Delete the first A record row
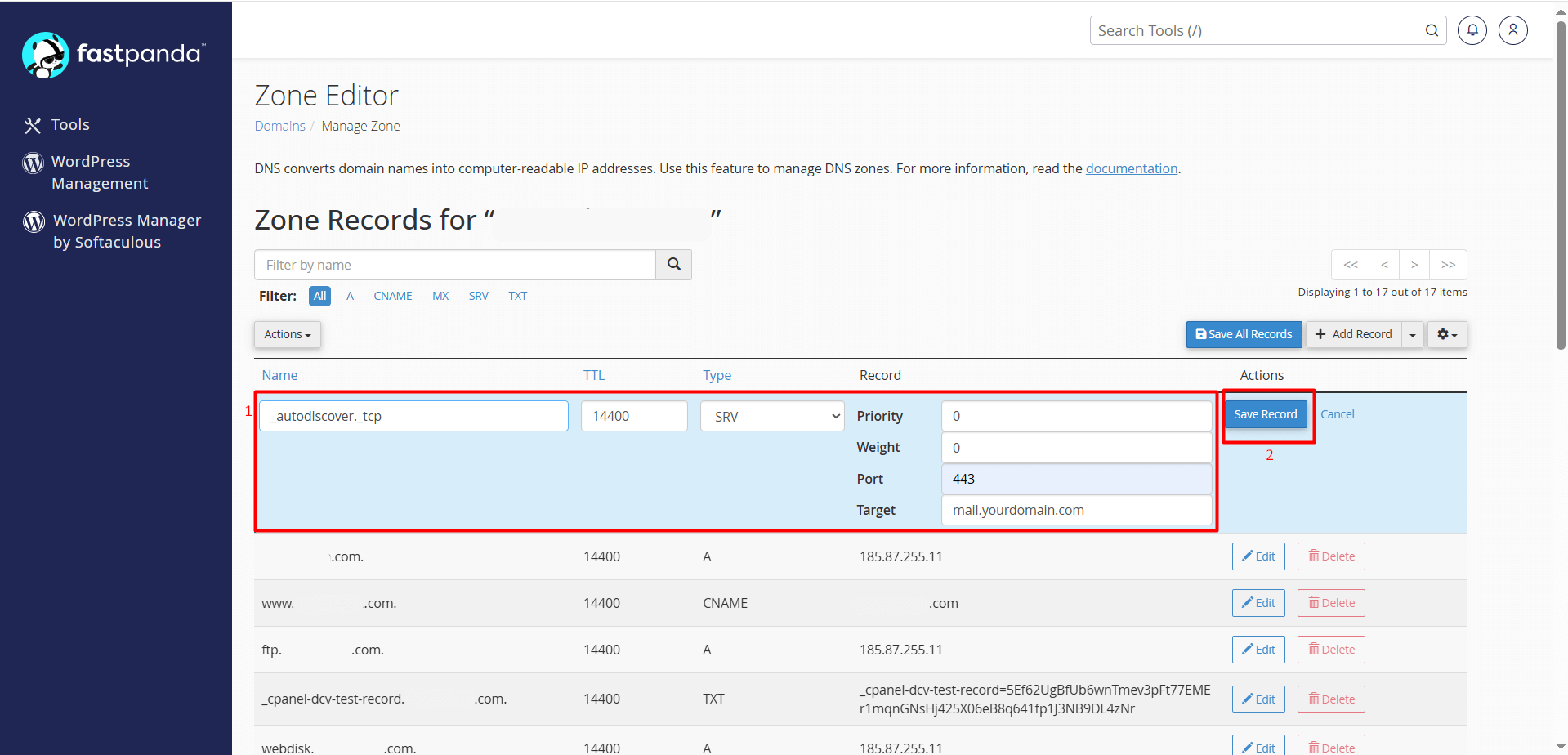 [1331, 556]
